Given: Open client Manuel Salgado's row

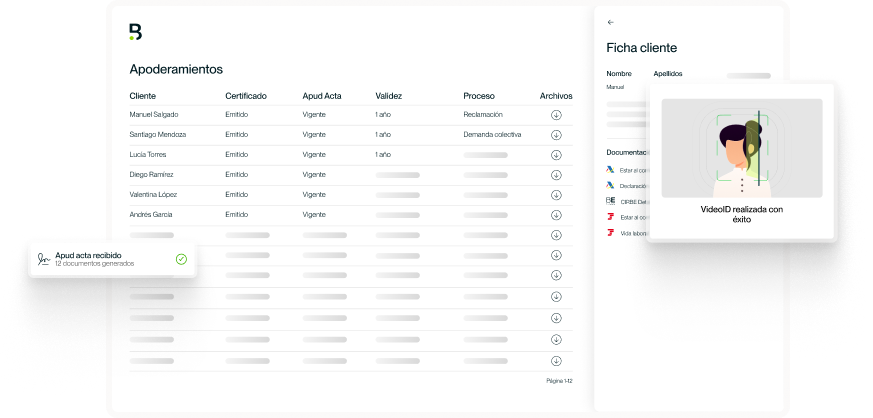Looking at the screenshot, I should point(154,115).
